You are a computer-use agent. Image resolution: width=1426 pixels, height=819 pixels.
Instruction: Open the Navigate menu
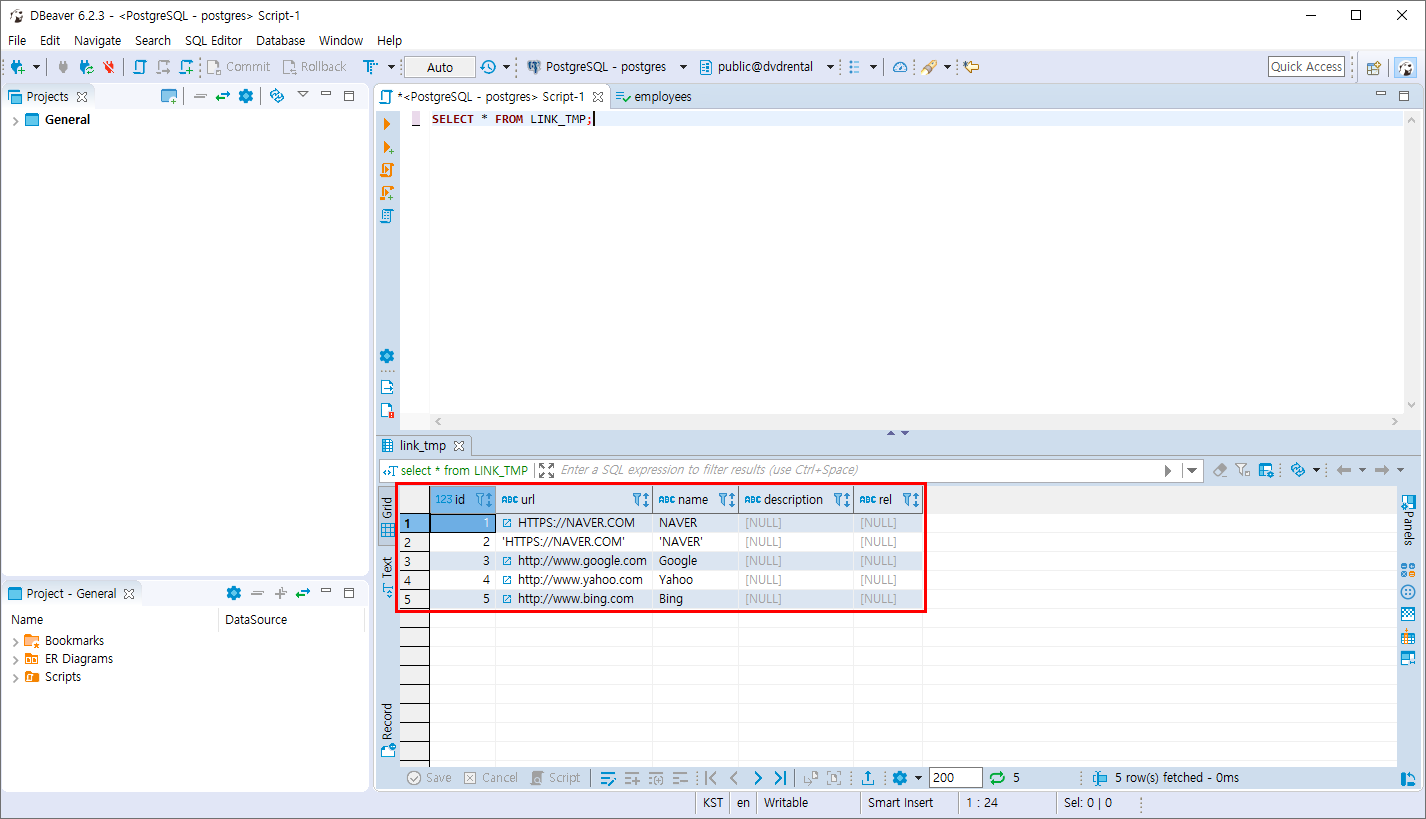[x=97, y=41]
